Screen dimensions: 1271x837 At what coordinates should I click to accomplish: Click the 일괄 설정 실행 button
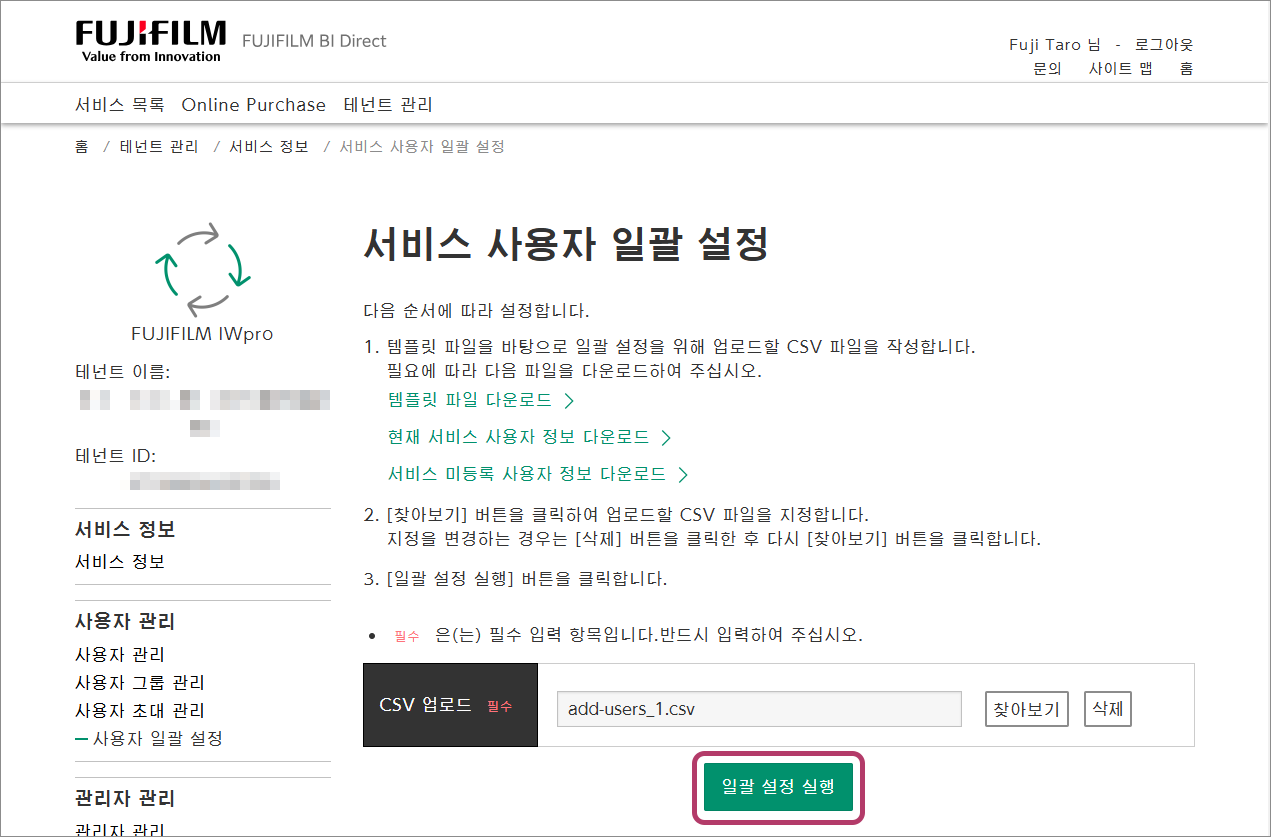click(x=778, y=786)
